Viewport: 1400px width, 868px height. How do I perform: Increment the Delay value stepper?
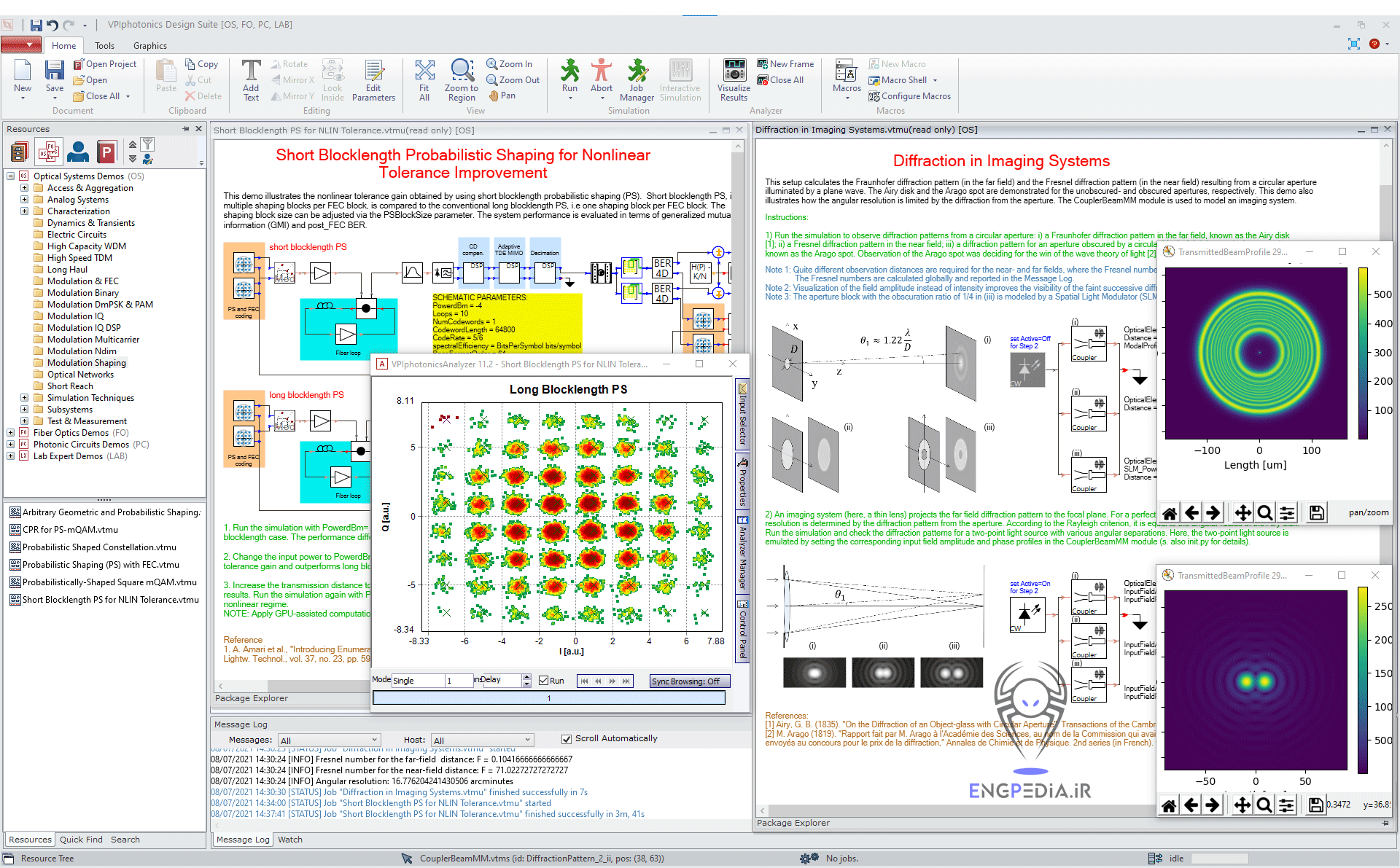527,677
